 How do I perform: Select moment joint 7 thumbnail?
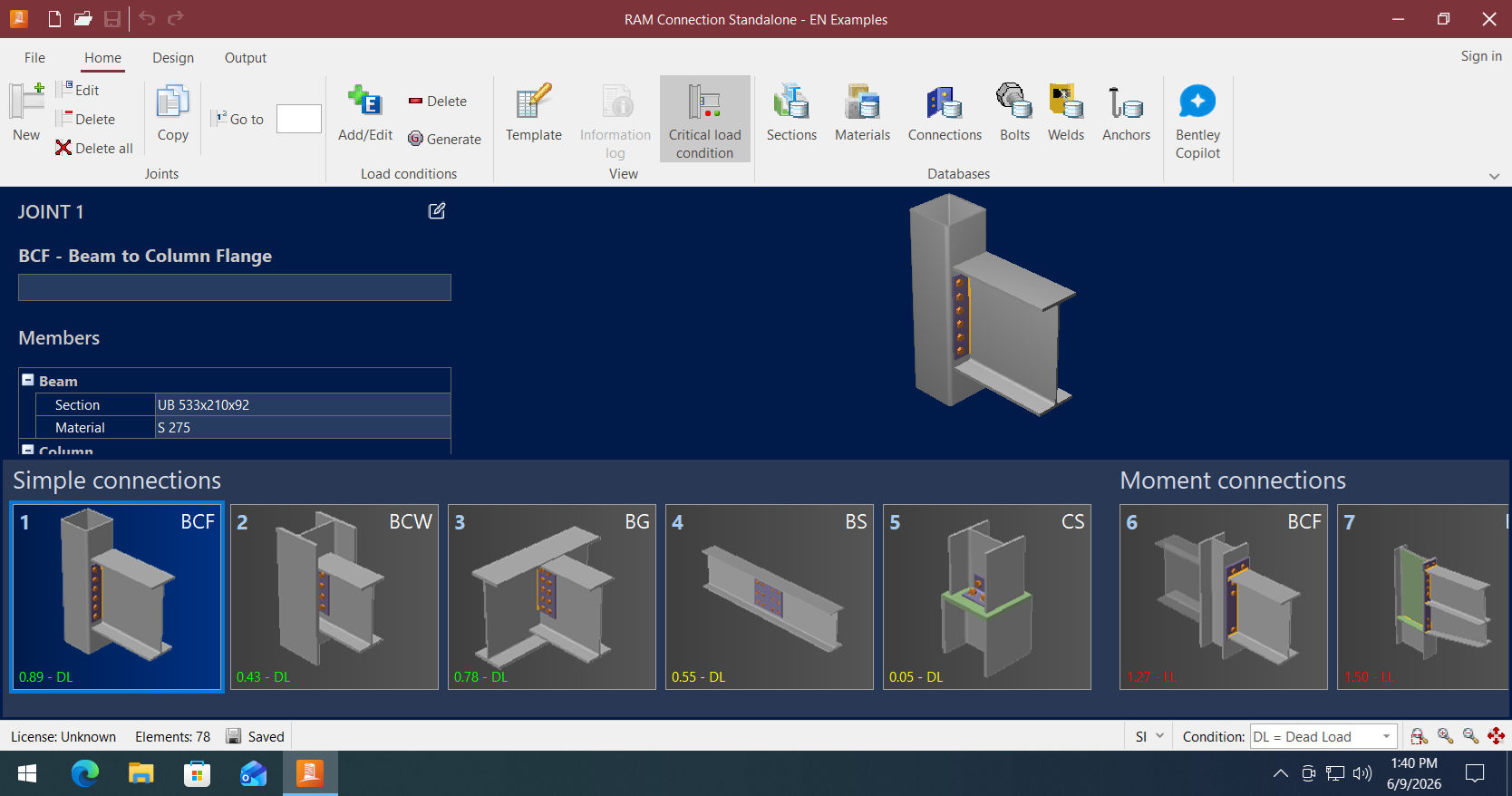click(x=1424, y=597)
